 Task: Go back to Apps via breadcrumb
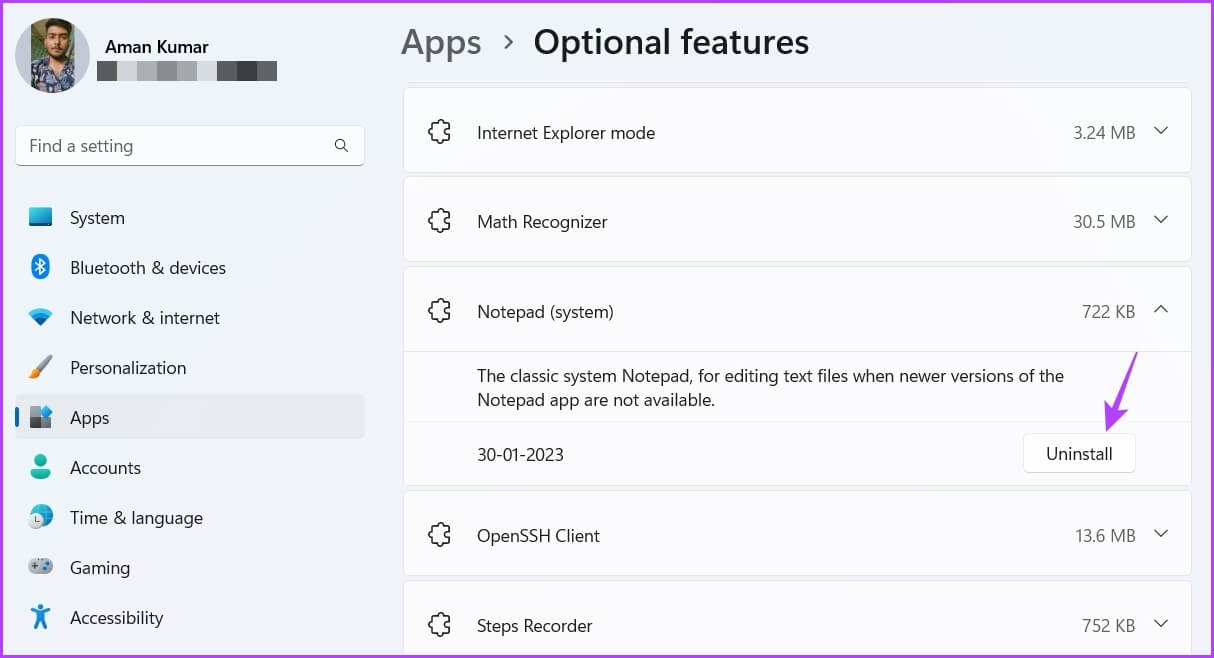(441, 42)
